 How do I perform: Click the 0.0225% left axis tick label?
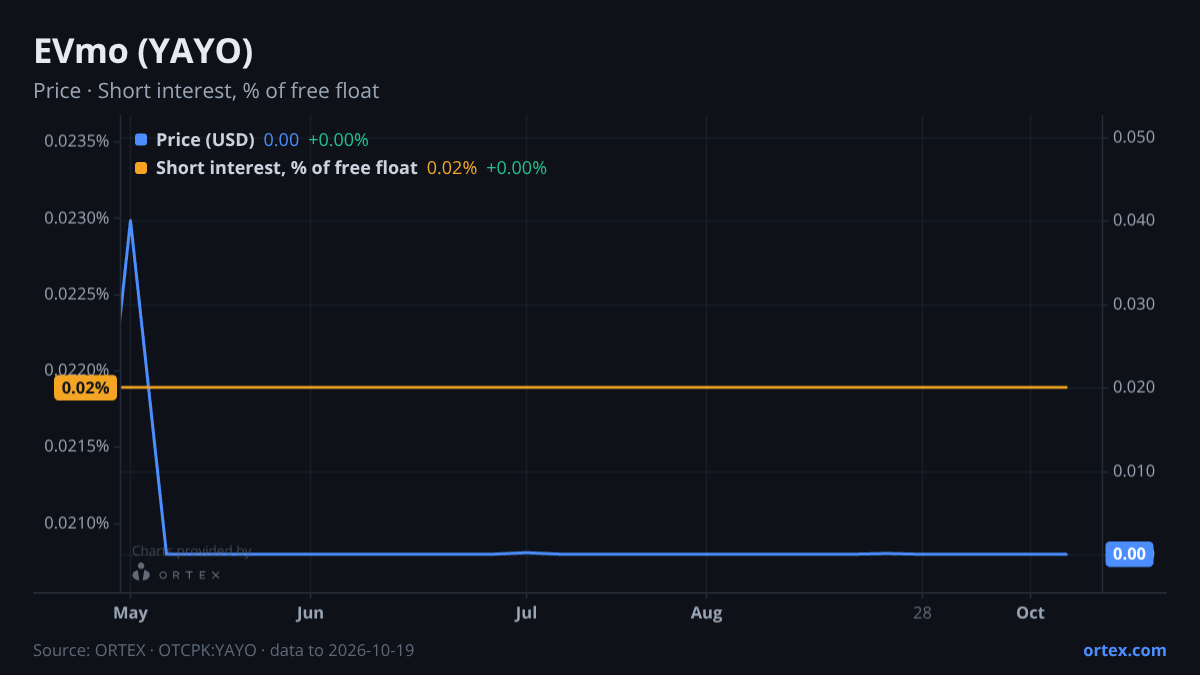(x=77, y=294)
